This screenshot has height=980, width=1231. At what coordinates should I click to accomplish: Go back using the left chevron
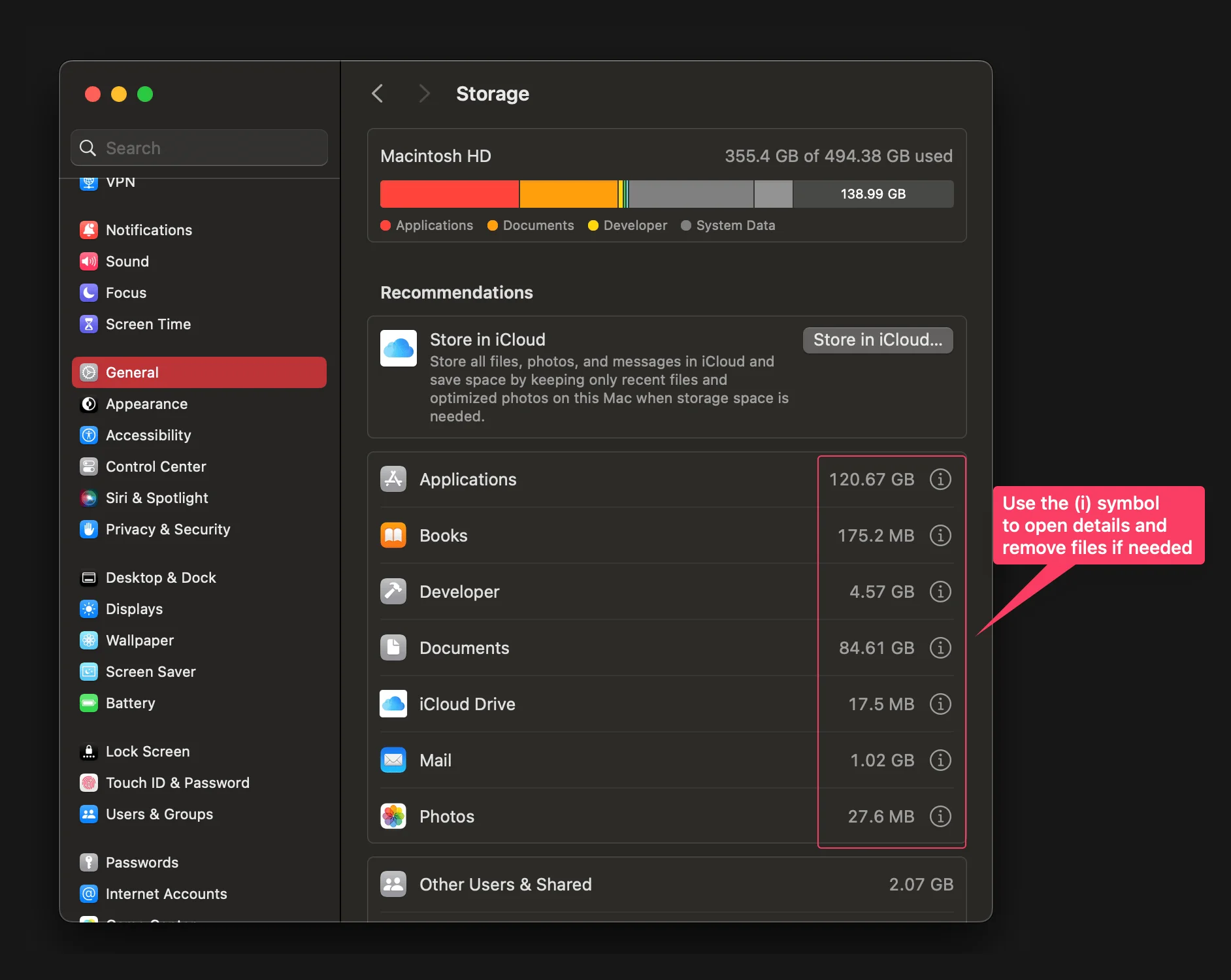pyautogui.click(x=378, y=93)
